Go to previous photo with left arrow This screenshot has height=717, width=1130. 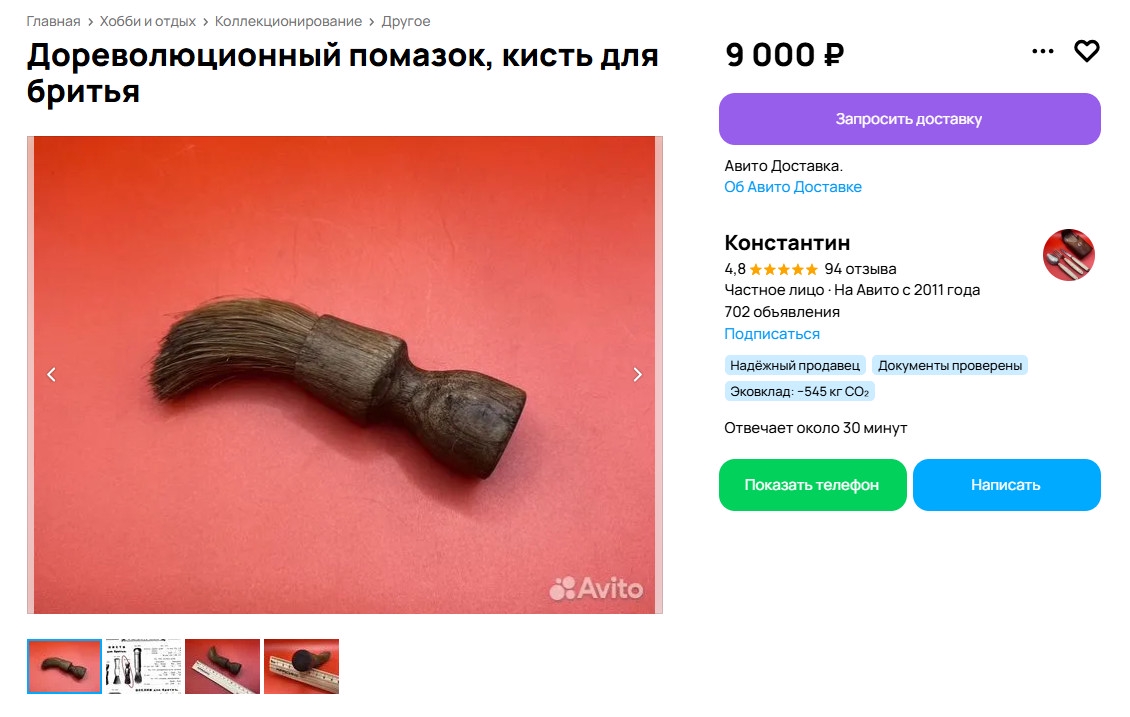tap(51, 375)
